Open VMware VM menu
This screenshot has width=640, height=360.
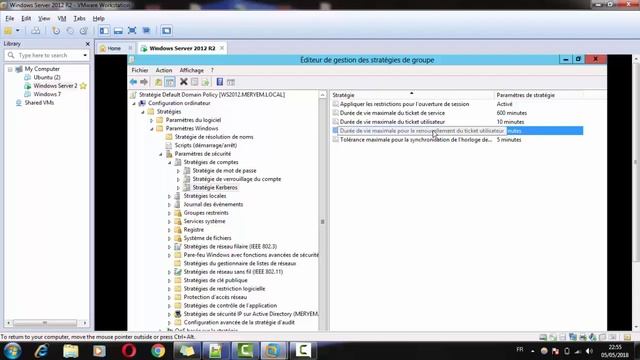click(x=62, y=18)
